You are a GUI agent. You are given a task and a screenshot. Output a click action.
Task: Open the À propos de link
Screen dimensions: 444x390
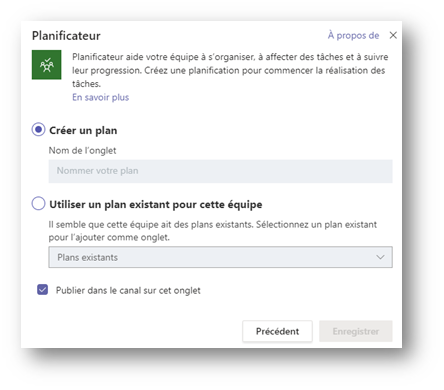[x=353, y=35]
